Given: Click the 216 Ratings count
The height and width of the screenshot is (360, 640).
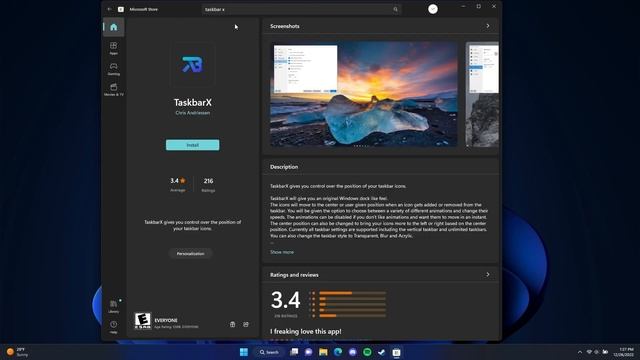Looking at the screenshot, I should 208,184.
